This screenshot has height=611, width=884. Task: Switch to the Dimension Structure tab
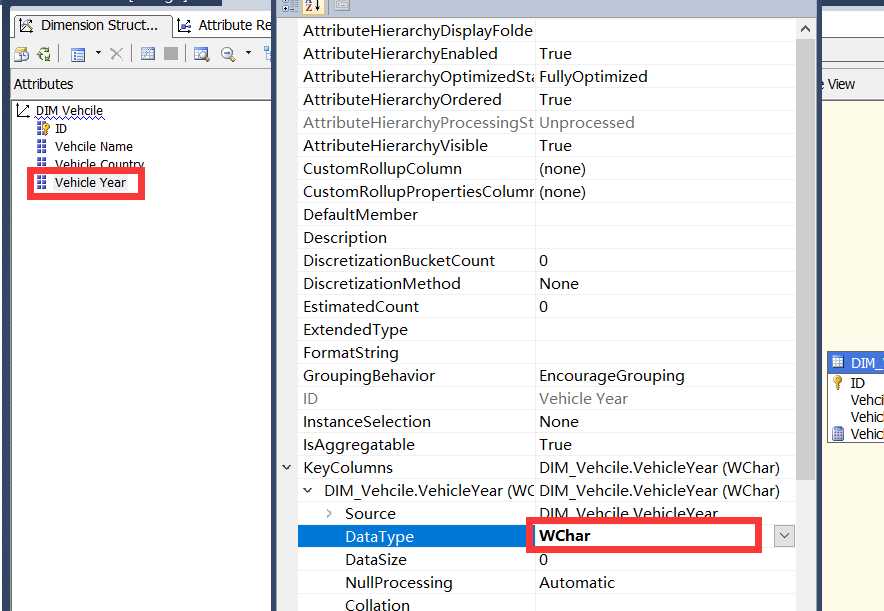point(93,25)
